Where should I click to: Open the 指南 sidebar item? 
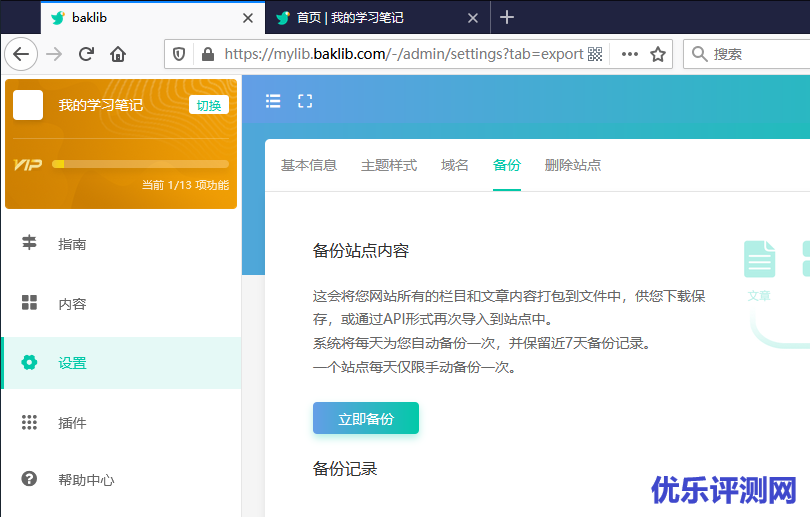point(72,244)
